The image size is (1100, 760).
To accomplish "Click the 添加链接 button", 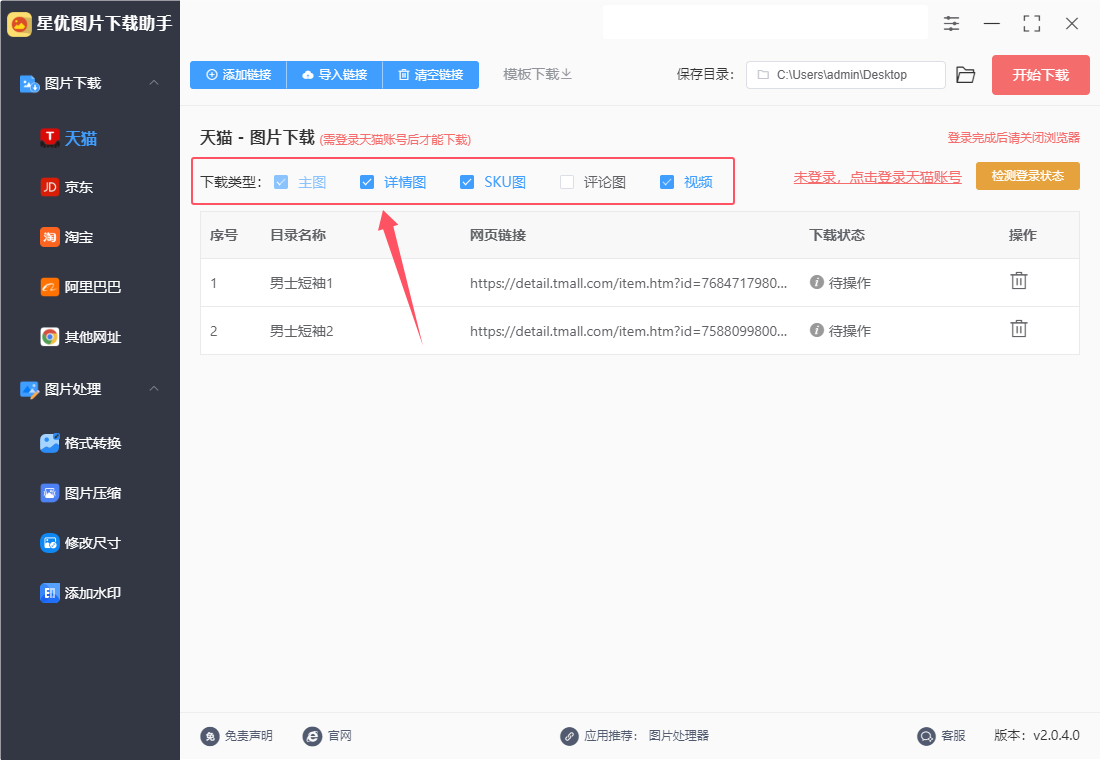I will coord(239,75).
